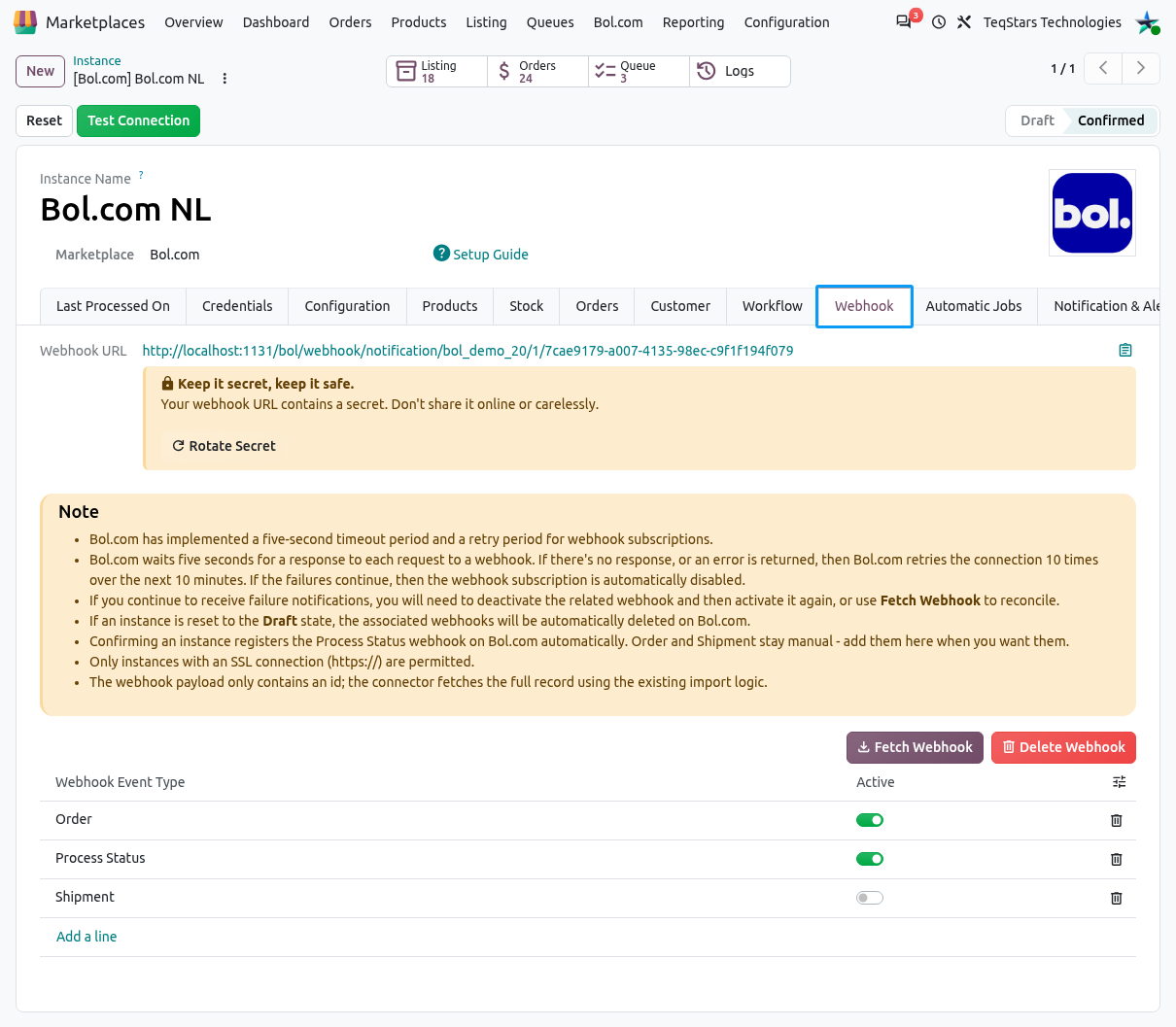Screen dimensions: 1176x1027
Task: Click the Test Connection button
Action: [x=138, y=120]
